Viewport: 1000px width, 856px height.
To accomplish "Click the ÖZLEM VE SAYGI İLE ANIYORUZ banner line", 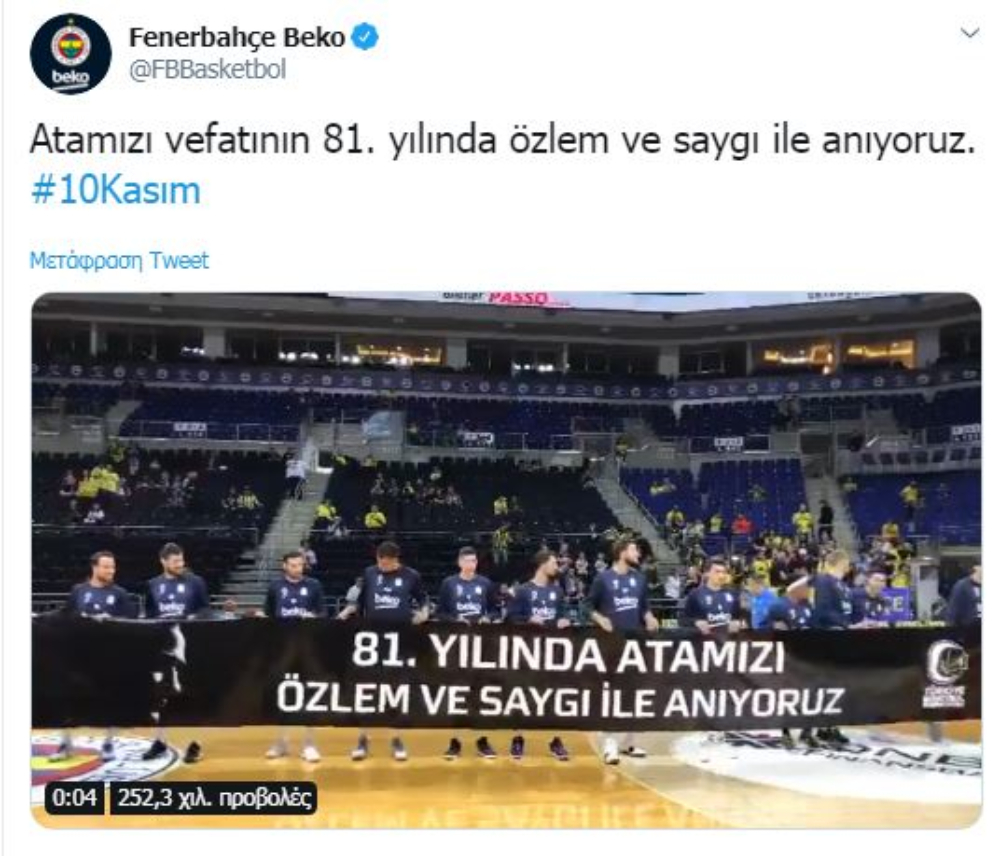I will (x=561, y=700).
